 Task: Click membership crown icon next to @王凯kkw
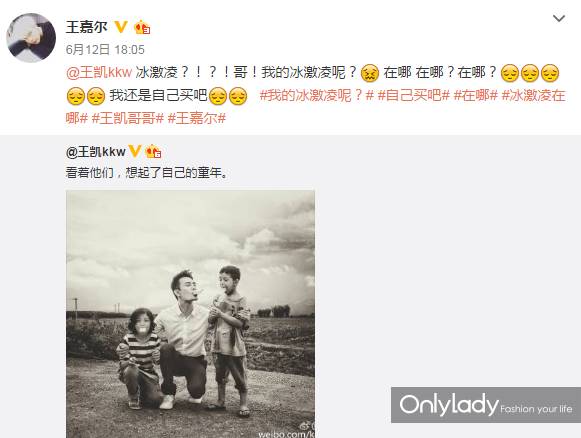(153, 152)
